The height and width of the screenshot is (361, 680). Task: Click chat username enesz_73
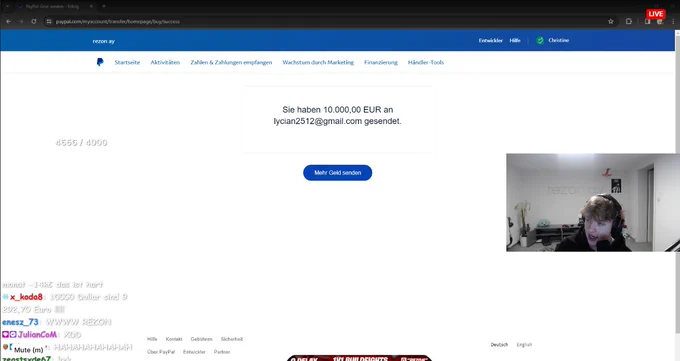point(20,322)
